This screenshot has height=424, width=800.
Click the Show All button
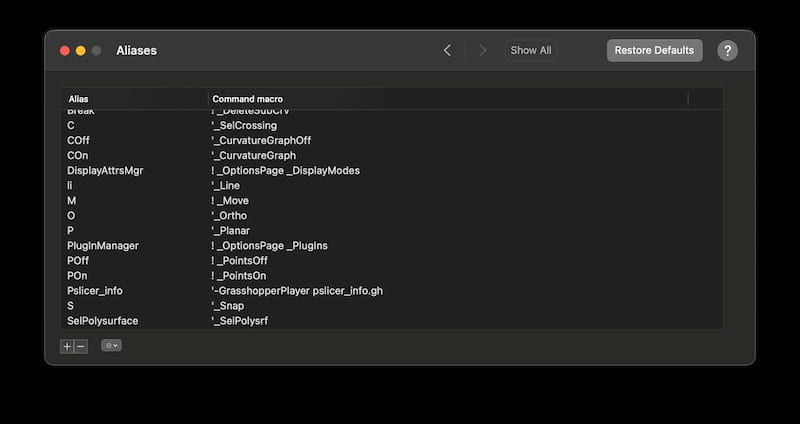point(531,51)
